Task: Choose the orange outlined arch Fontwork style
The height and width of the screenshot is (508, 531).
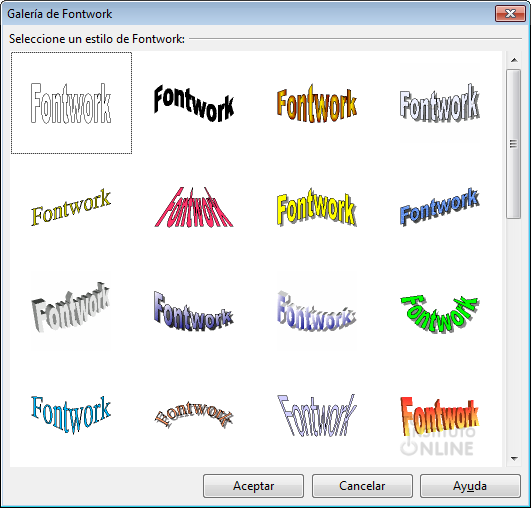Action: coord(194,415)
